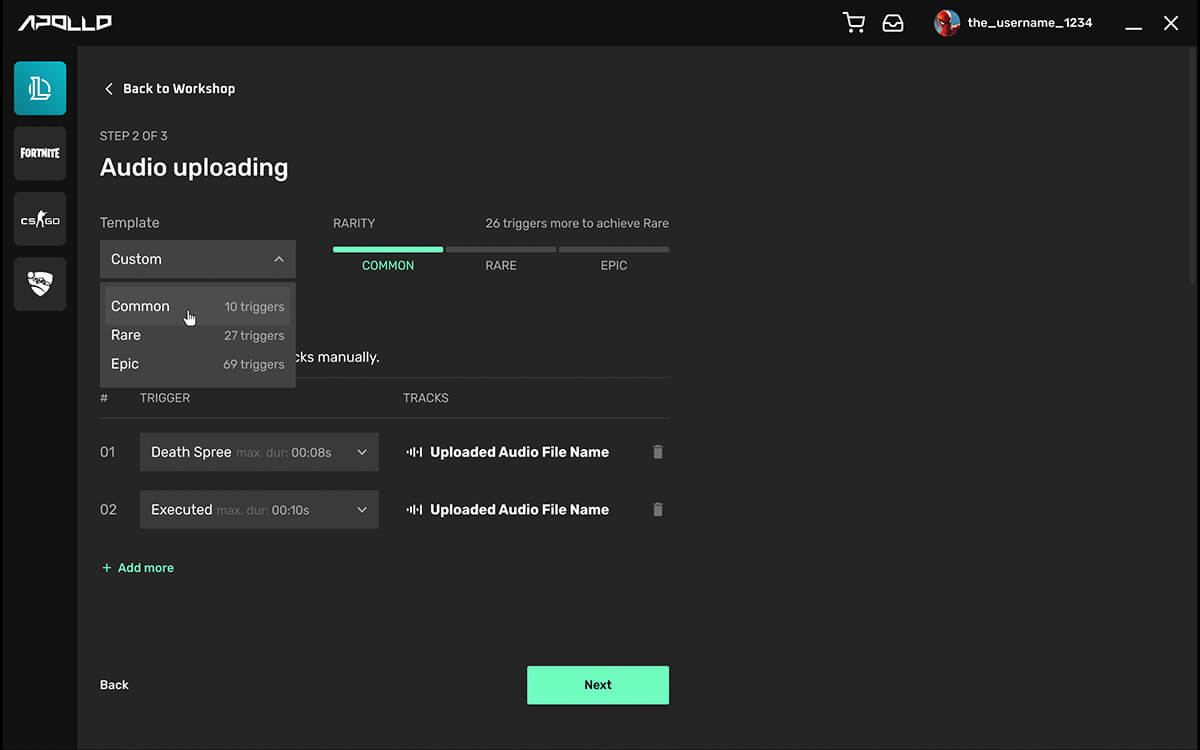Open the inbox tray icon
Image resolution: width=1200 pixels, height=750 pixels.
coord(893,23)
